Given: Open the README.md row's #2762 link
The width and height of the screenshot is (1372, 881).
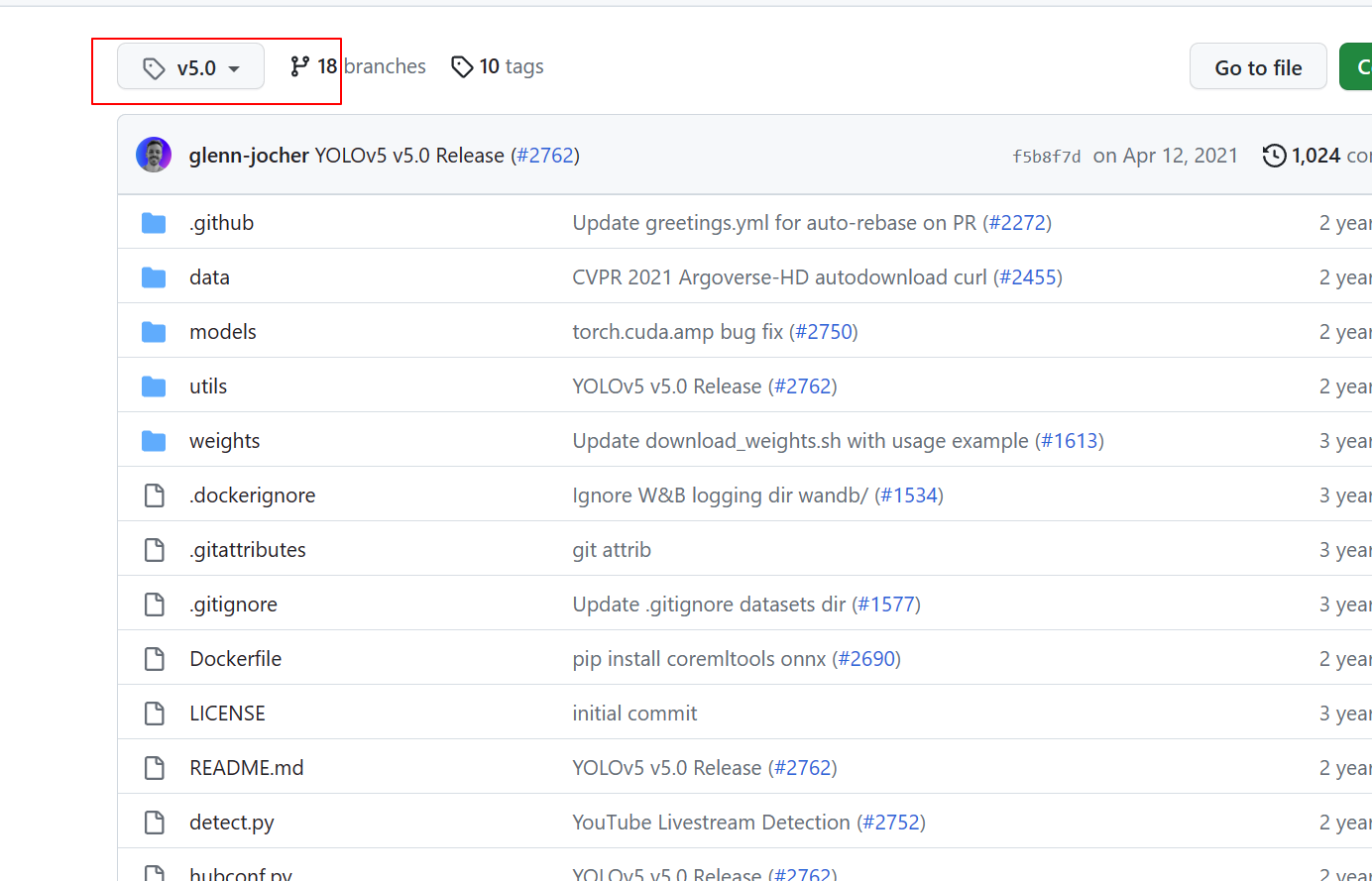Looking at the screenshot, I should pos(803,768).
